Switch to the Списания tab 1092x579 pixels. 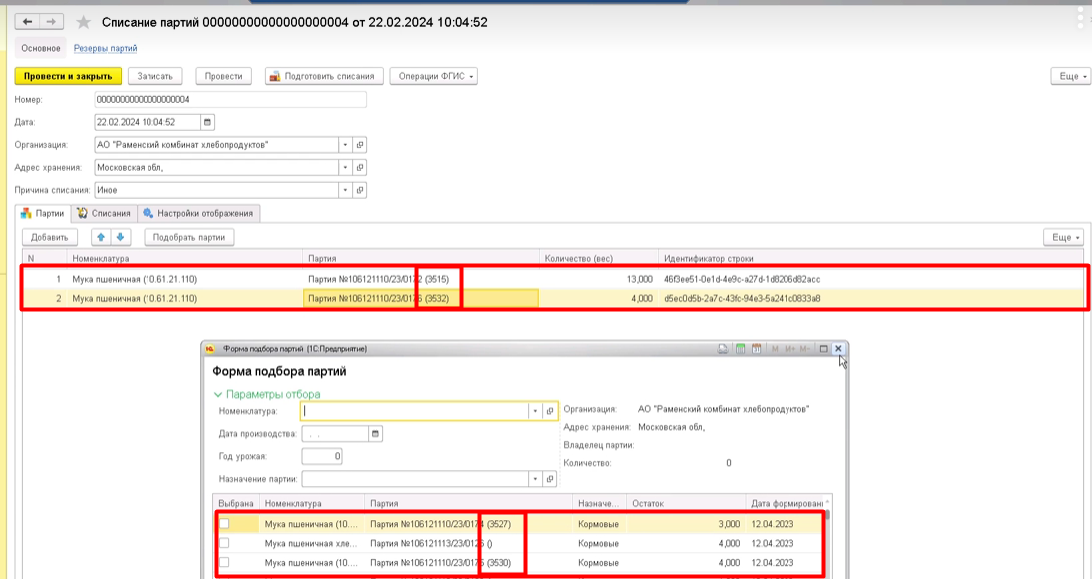(104, 213)
